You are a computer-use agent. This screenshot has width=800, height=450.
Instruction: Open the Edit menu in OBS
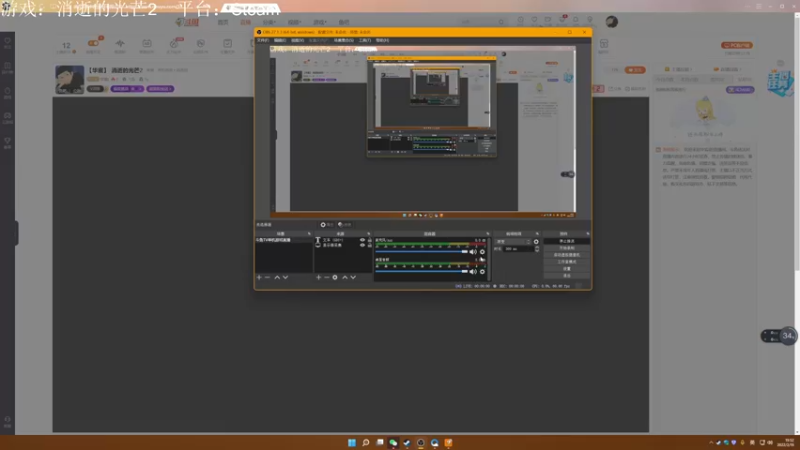280,40
